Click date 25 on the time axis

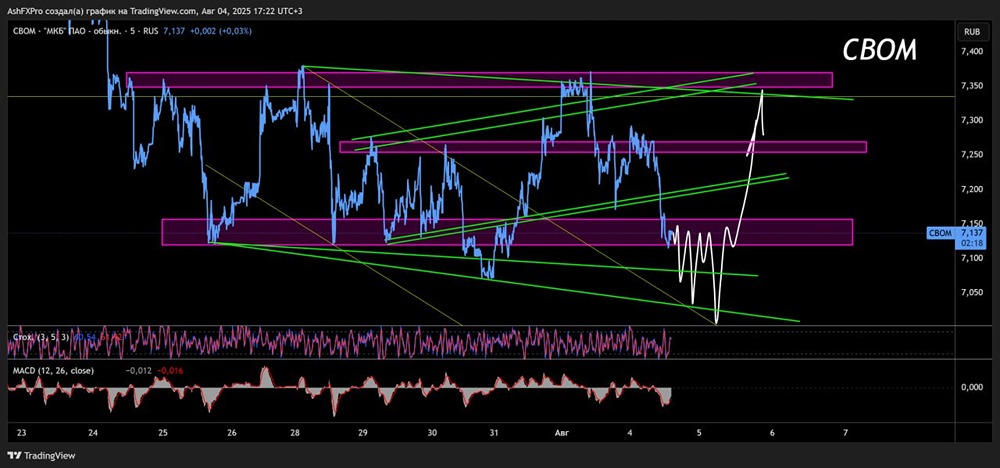coord(163,433)
